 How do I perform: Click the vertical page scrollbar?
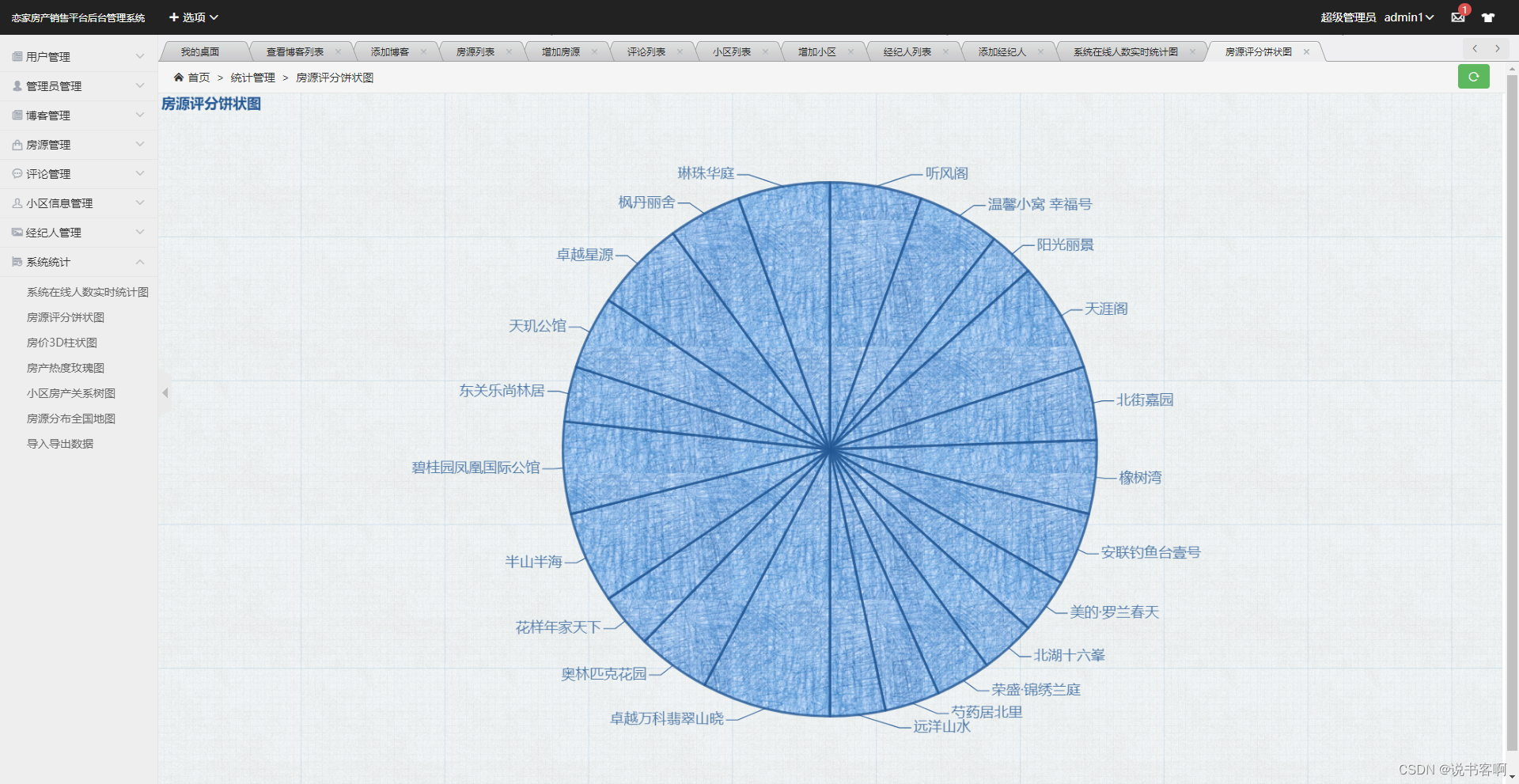[1512, 411]
